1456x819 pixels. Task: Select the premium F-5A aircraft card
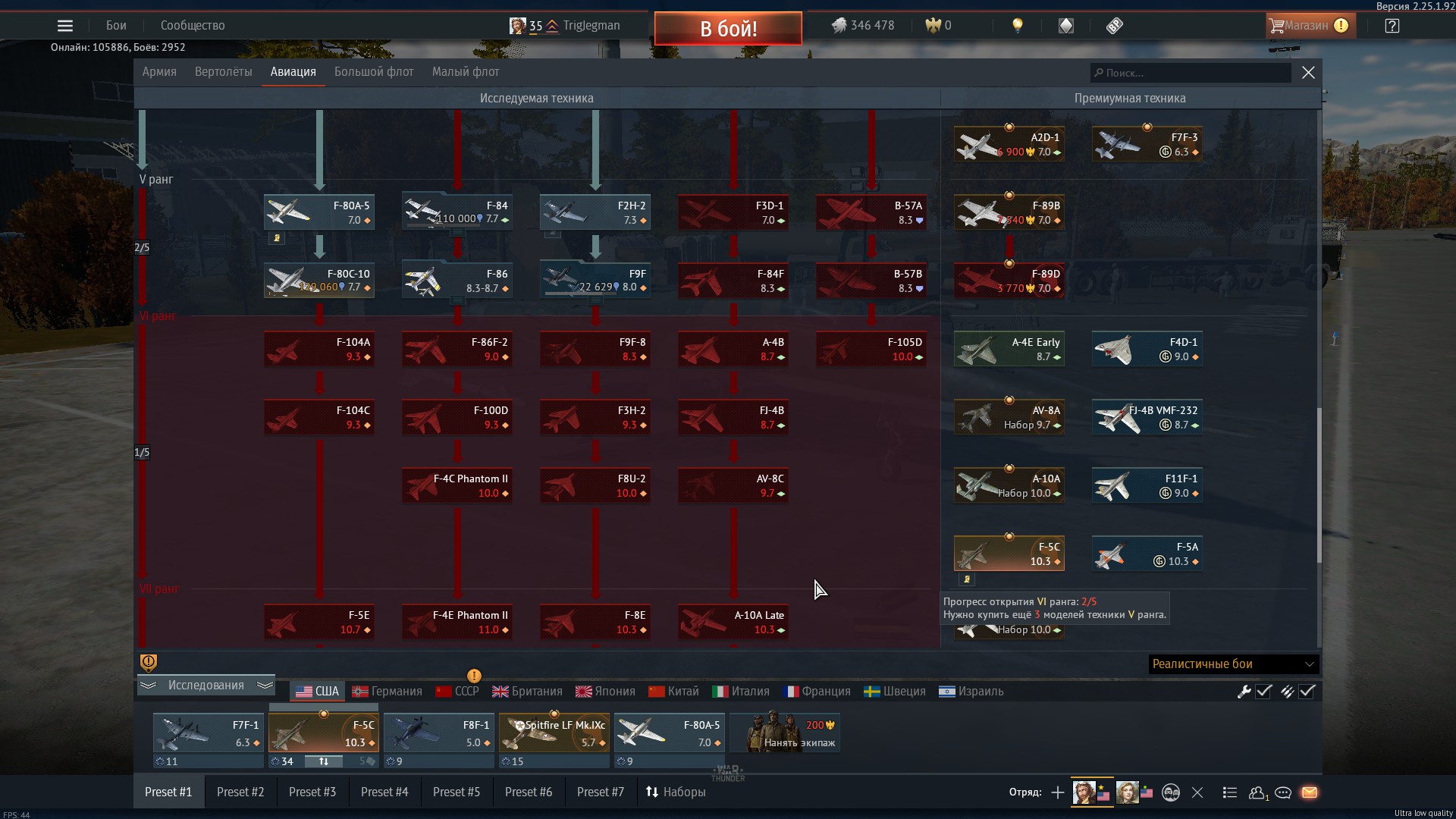click(1147, 554)
